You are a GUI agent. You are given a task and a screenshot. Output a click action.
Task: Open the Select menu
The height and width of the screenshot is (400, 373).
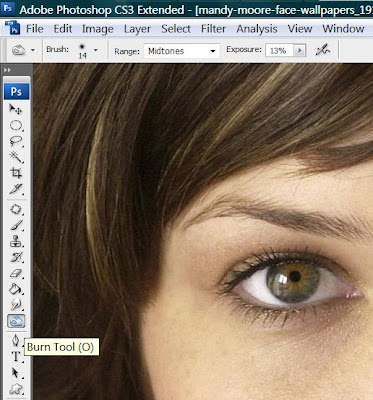176,29
